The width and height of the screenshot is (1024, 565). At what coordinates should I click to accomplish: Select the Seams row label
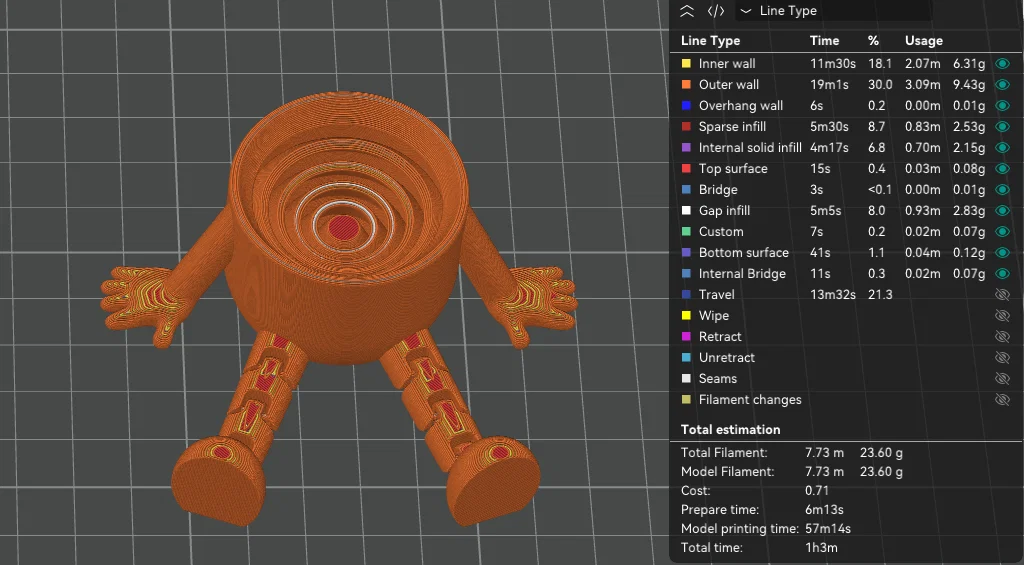pos(718,378)
